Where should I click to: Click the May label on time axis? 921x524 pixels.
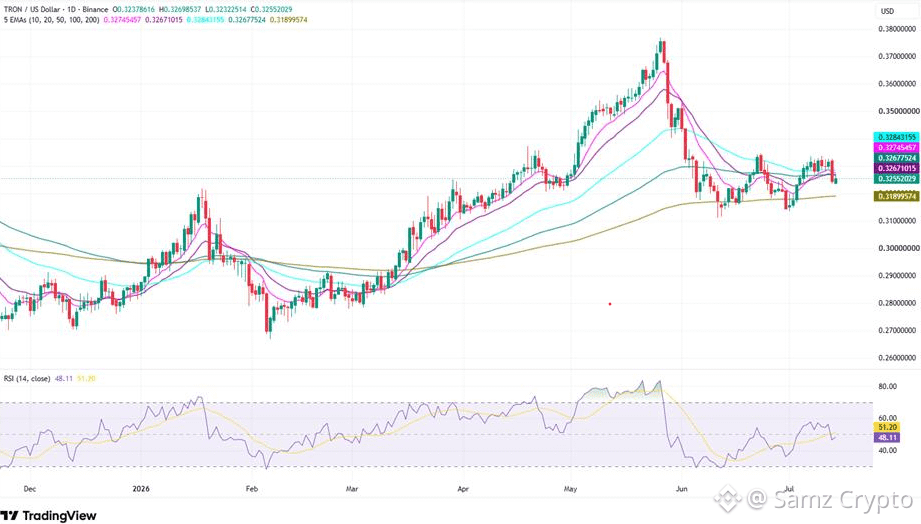click(570, 489)
